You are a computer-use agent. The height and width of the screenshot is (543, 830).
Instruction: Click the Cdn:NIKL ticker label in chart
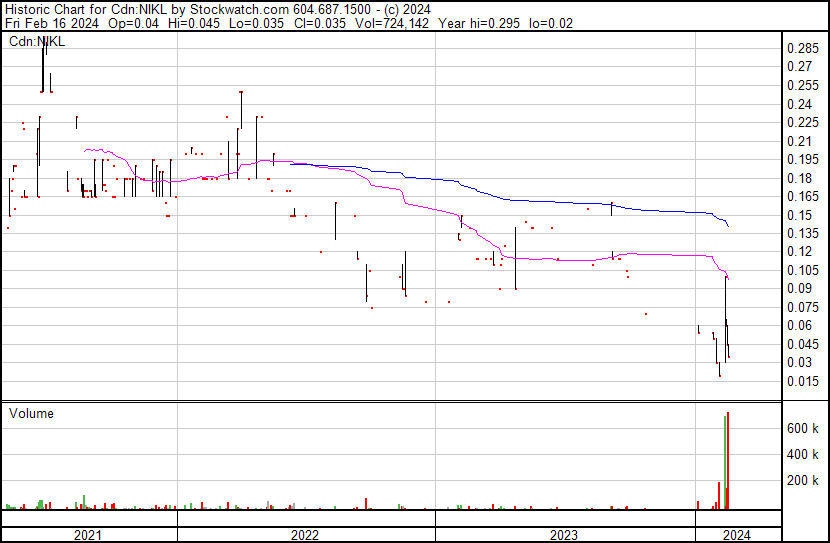point(36,42)
